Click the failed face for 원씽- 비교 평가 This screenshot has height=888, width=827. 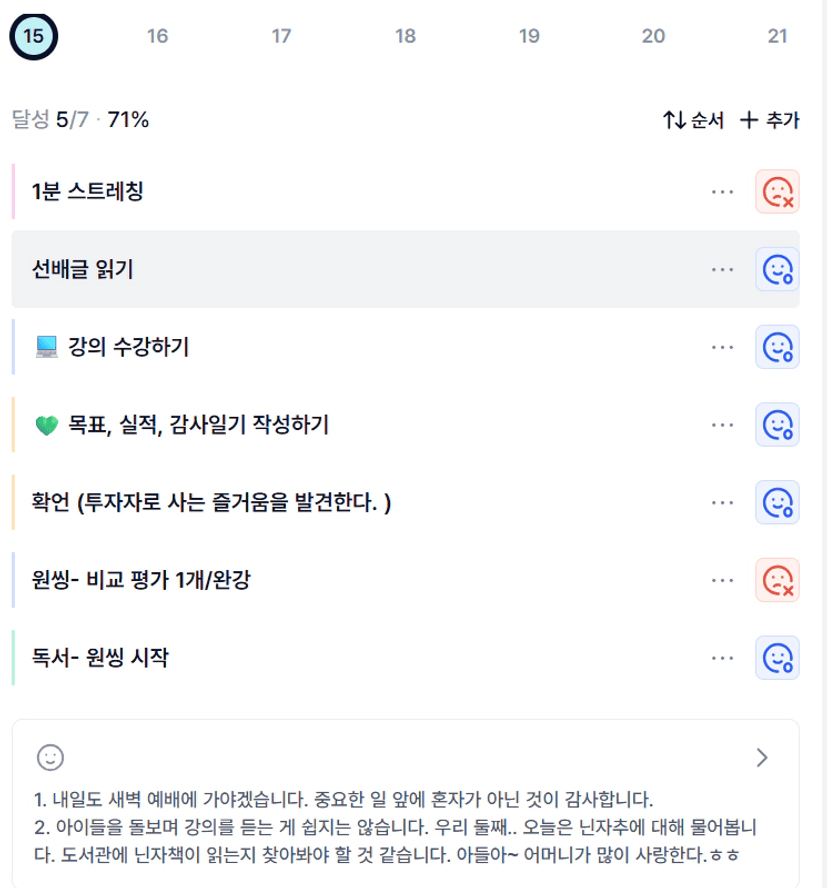pyautogui.click(x=777, y=579)
